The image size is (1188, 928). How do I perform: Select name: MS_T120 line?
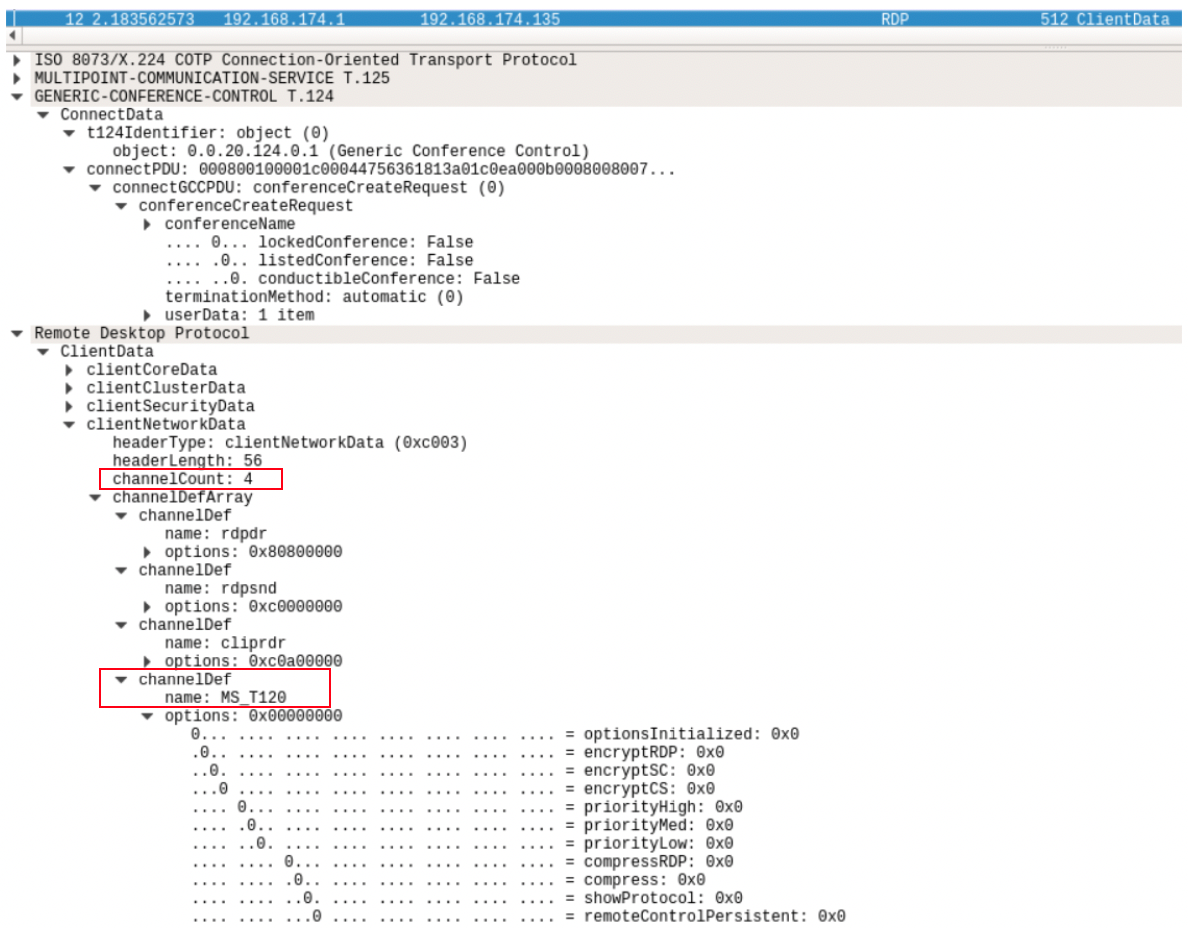tap(225, 698)
